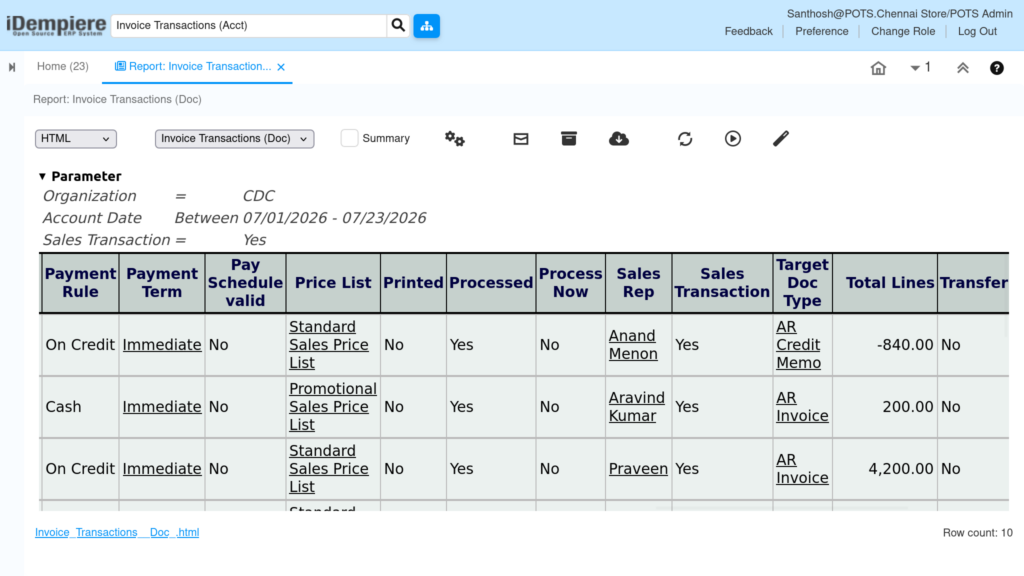Open report customization gears icon
The width and height of the screenshot is (1024, 576).
click(455, 138)
